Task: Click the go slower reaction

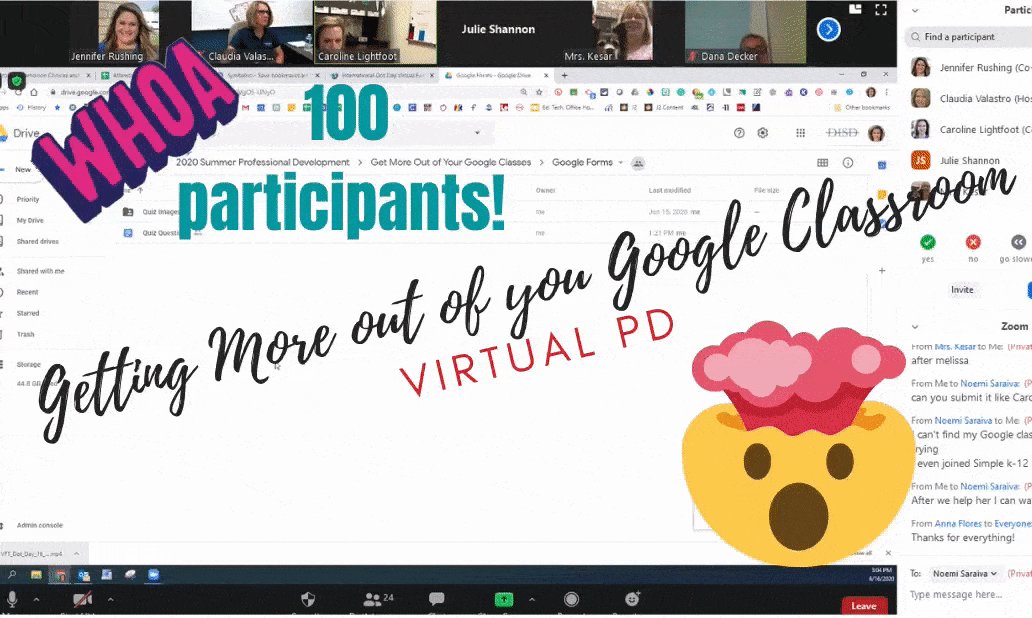Action: 1018,242
